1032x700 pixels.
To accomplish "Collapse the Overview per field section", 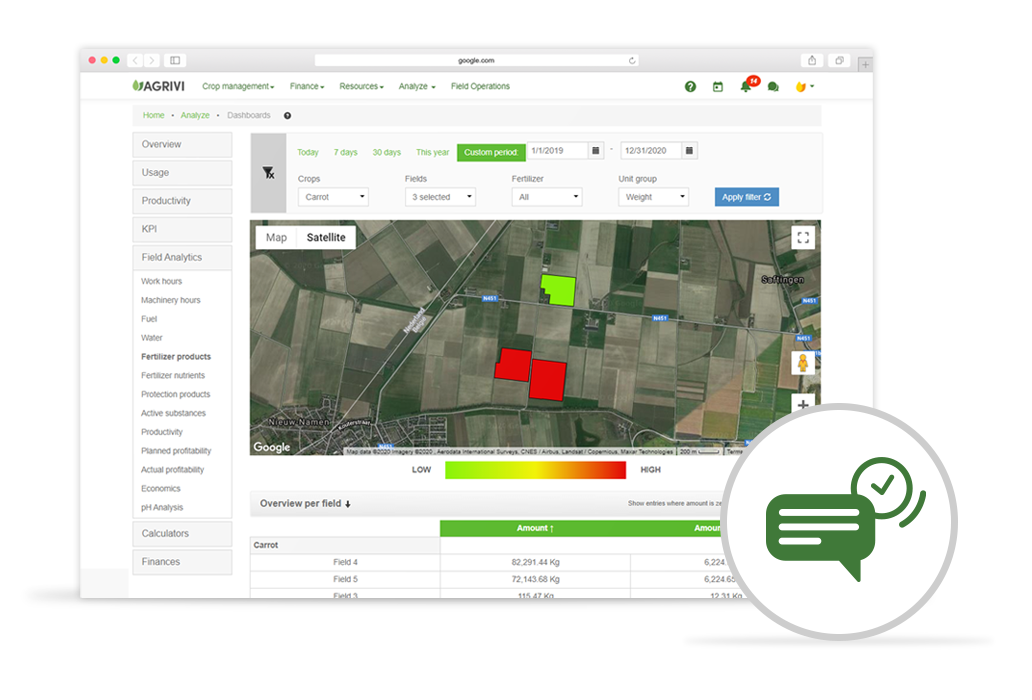I will [305, 504].
